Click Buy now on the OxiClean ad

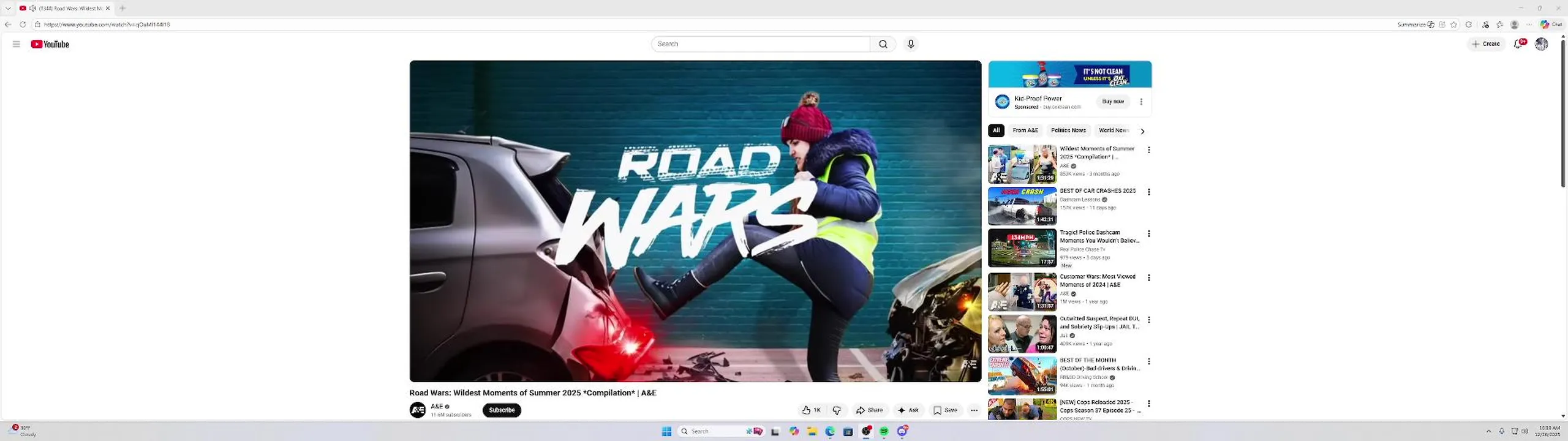coord(1113,101)
